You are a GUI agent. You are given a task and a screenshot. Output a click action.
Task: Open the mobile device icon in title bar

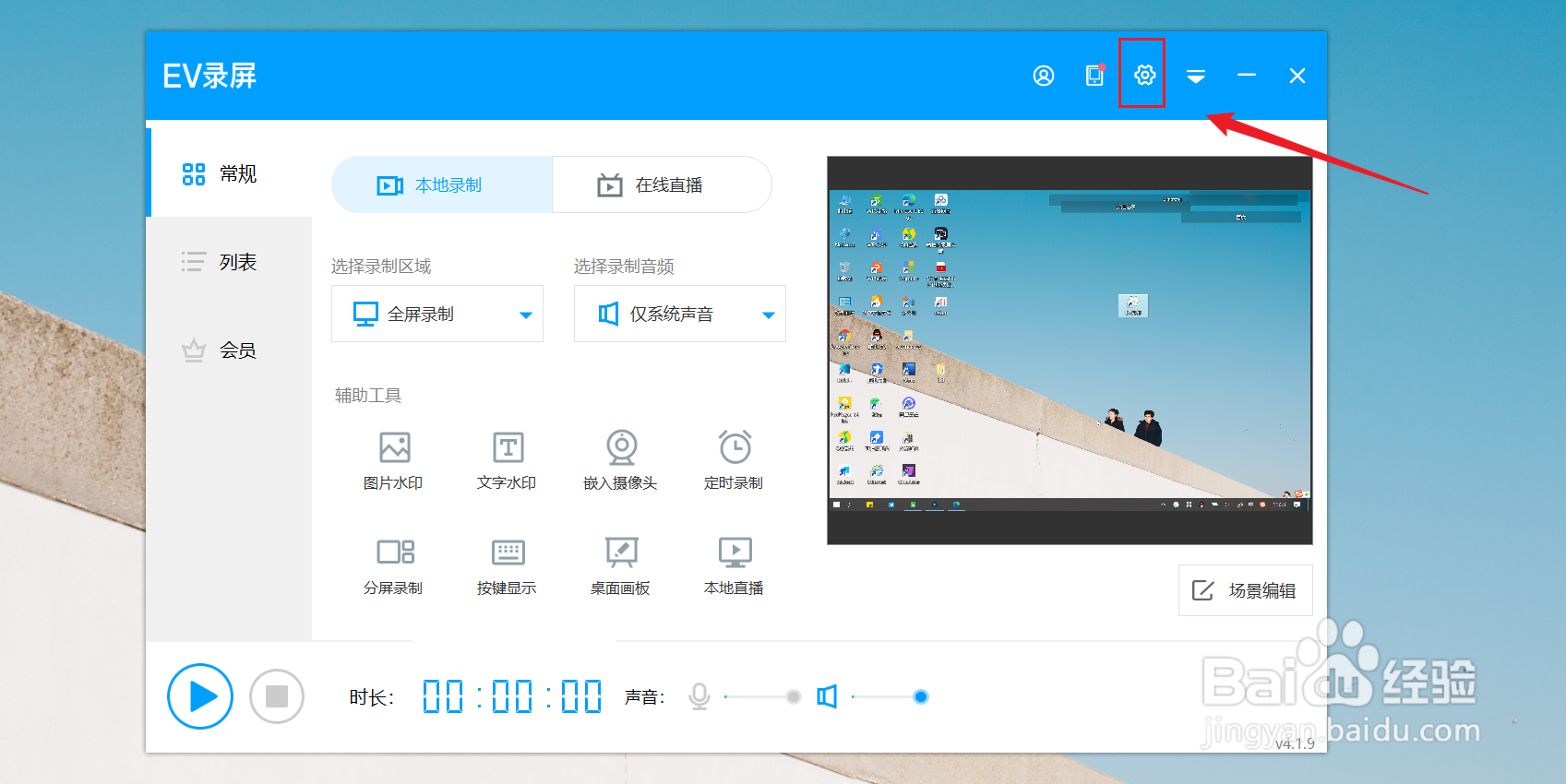(1094, 75)
